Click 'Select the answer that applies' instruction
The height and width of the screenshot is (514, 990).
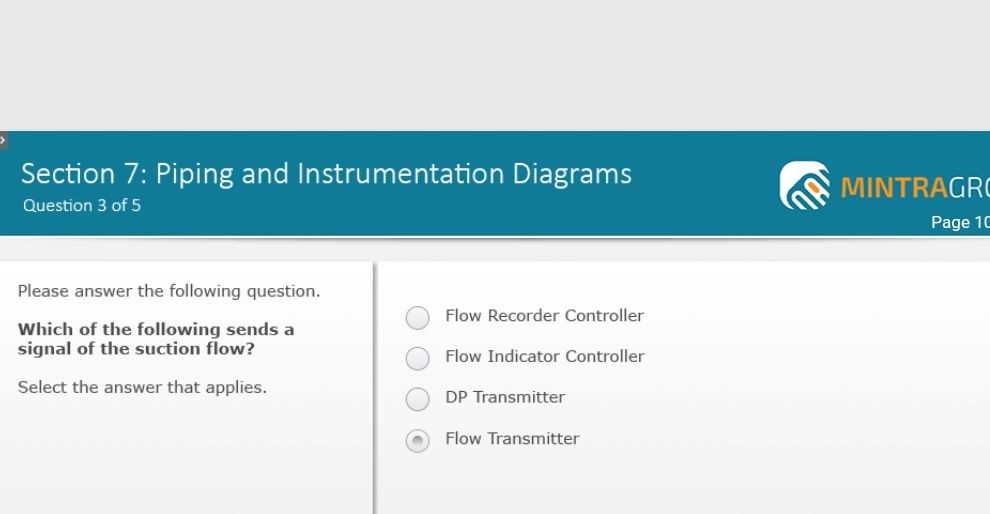point(142,387)
